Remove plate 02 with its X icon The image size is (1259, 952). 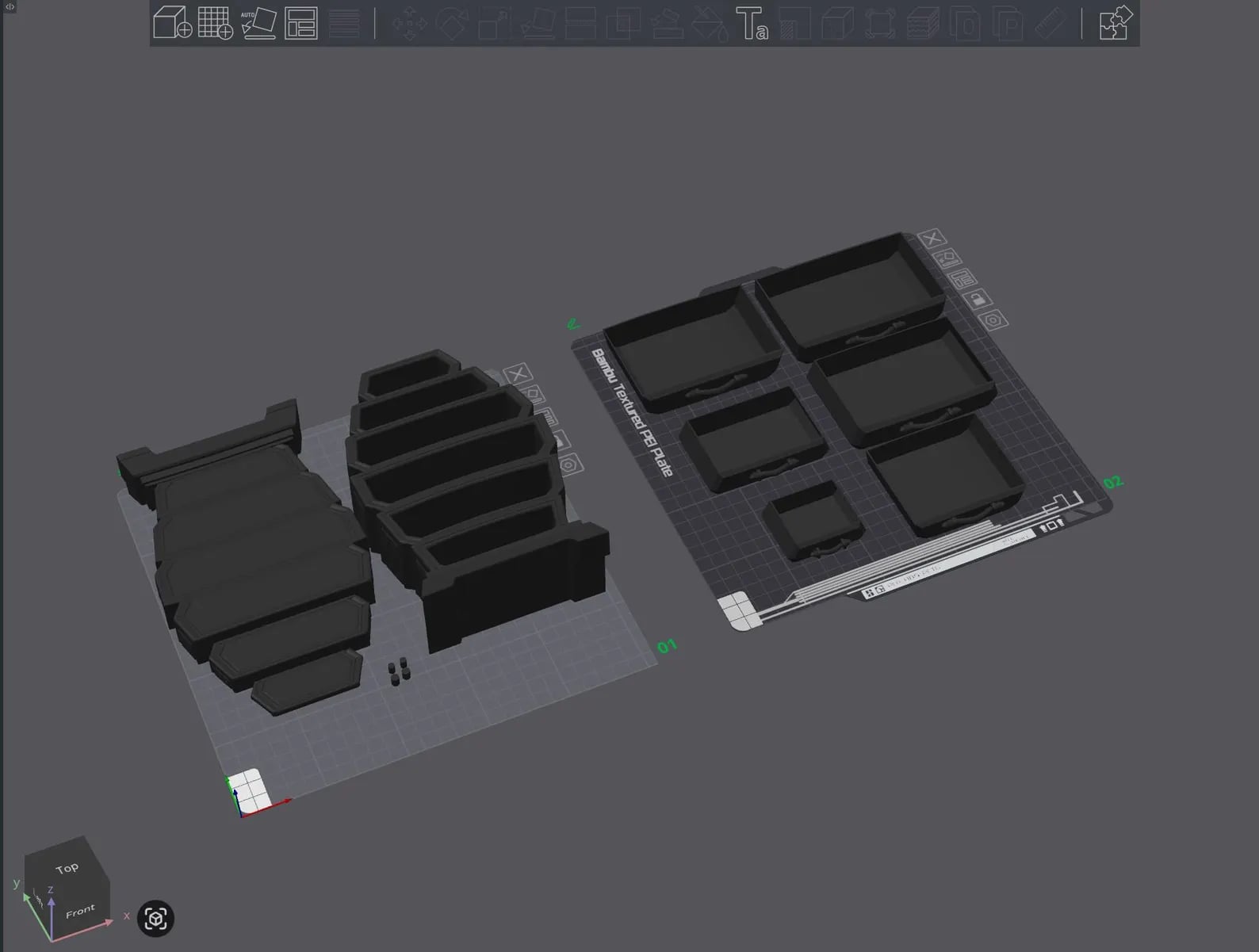pyautogui.click(x=932, y=239)
